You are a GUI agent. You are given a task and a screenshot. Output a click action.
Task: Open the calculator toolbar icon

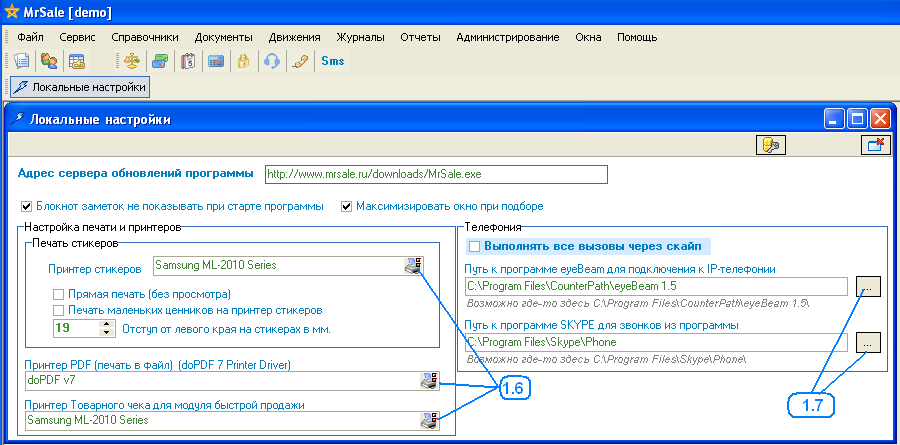(x=216, y=61)
